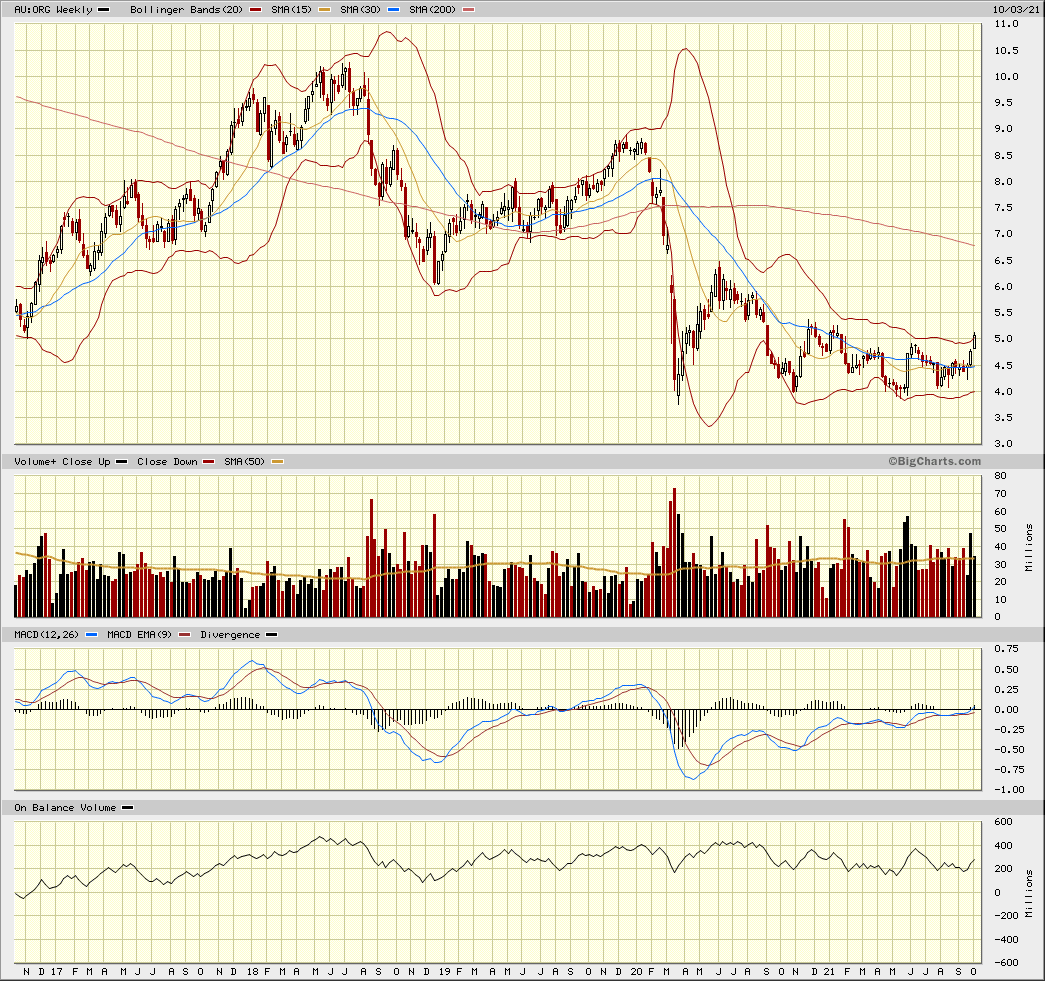
Task: Select the Volume+ Close Up legend label
Action: tap(62, 461)
